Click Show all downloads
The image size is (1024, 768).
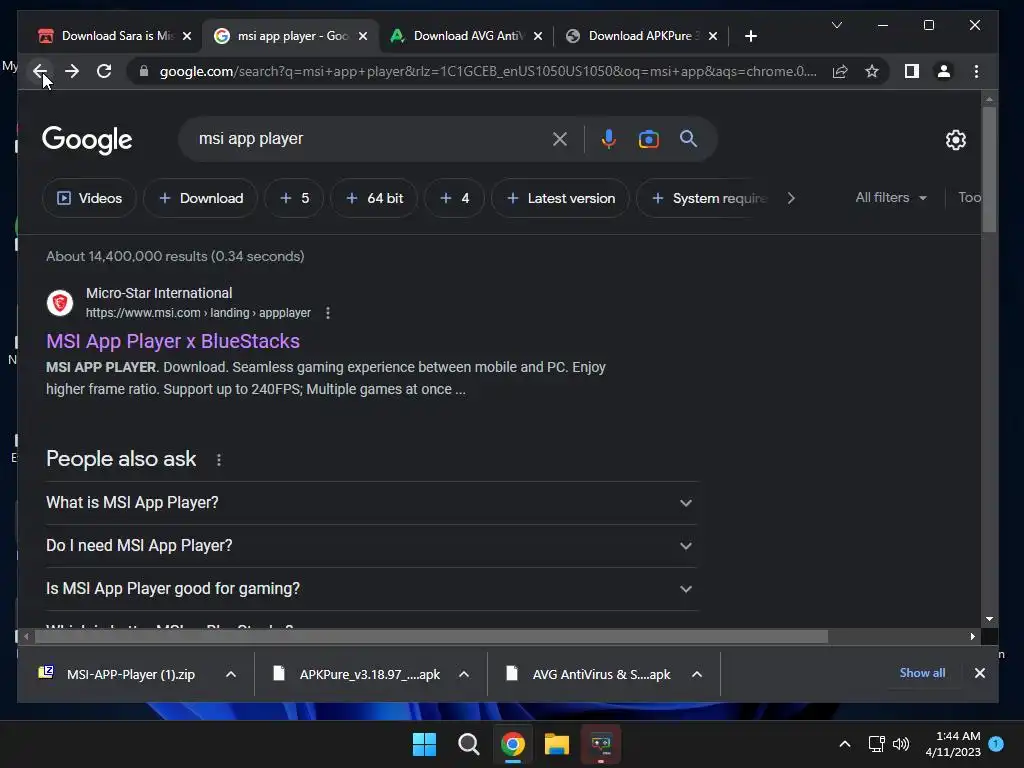[x=922, y=673]
